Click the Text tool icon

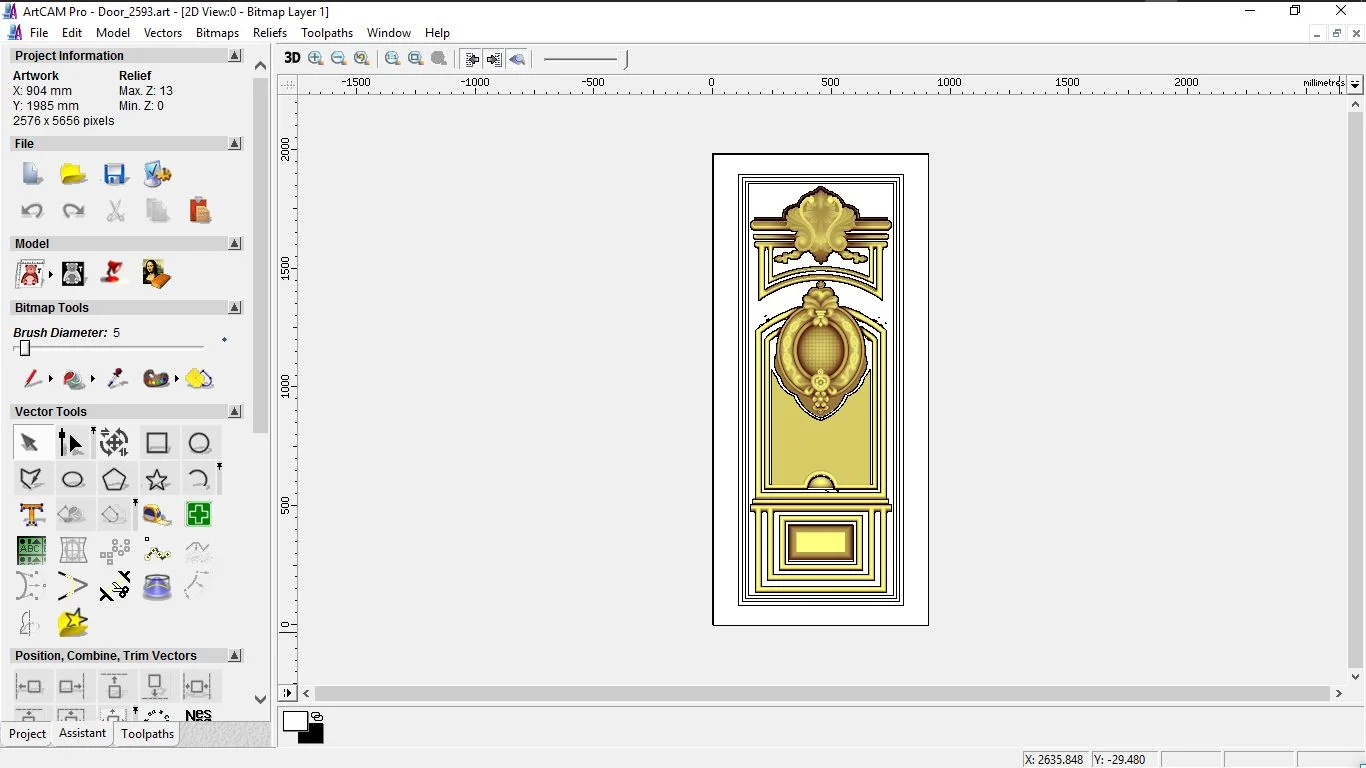[x=31, y=515]
